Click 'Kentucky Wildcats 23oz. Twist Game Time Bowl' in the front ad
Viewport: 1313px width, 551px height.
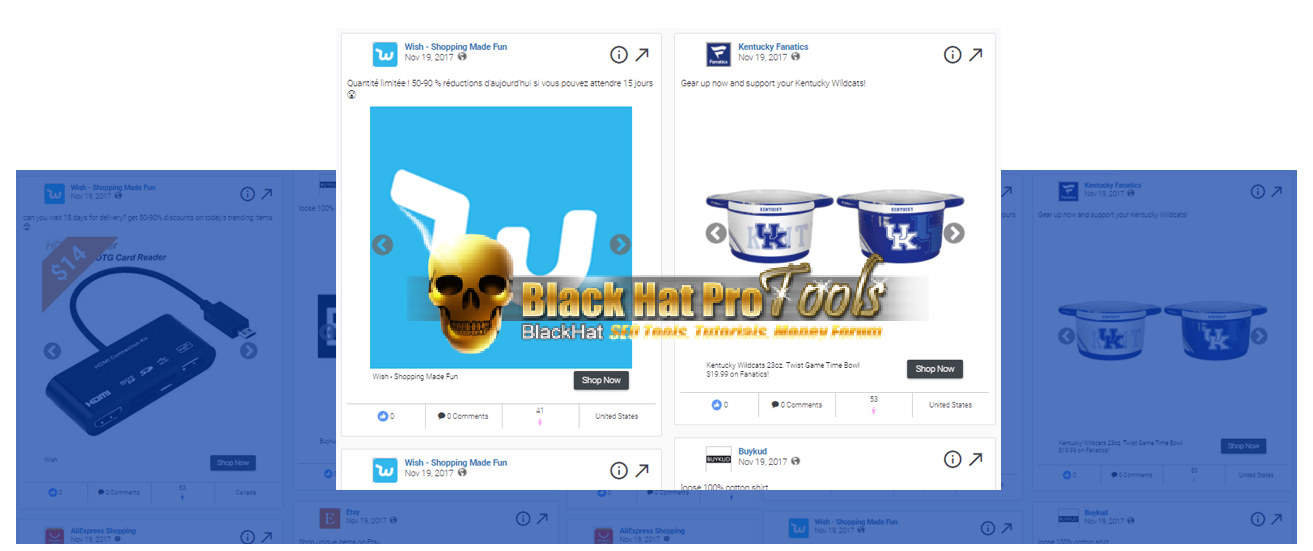point(782,365)
